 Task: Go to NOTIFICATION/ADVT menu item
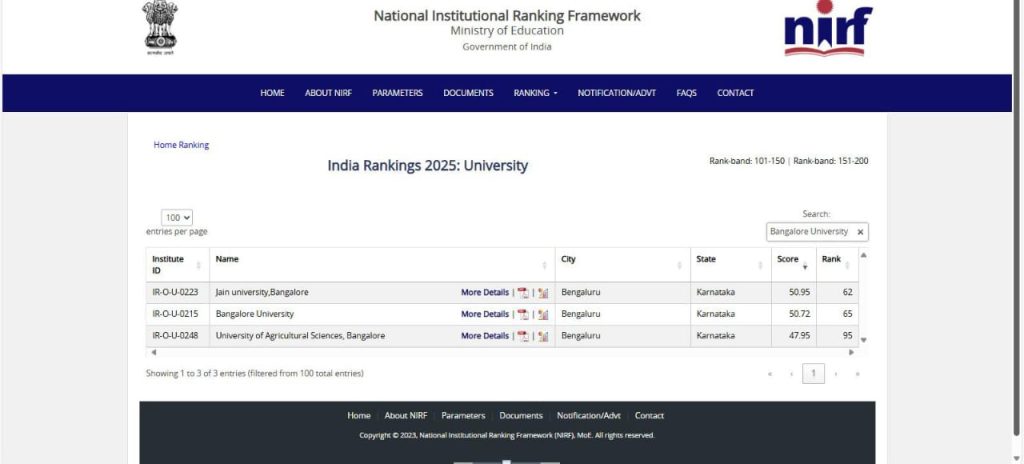coord(616,93)
